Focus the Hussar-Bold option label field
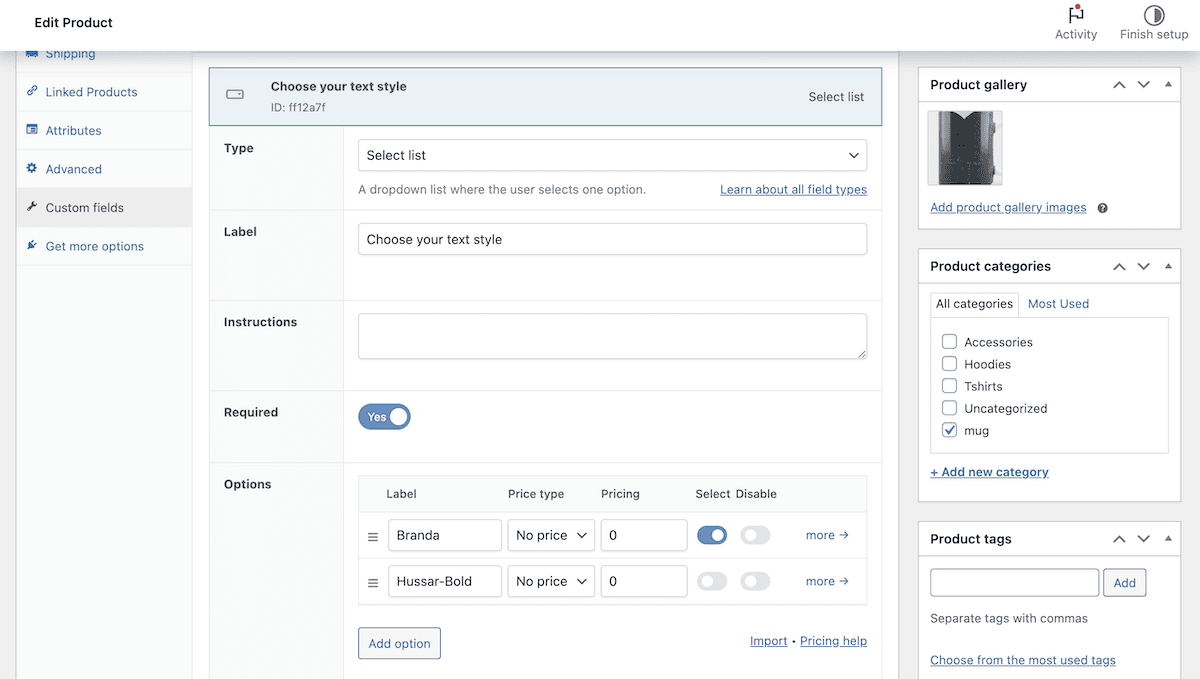 (x=445, y=581)
